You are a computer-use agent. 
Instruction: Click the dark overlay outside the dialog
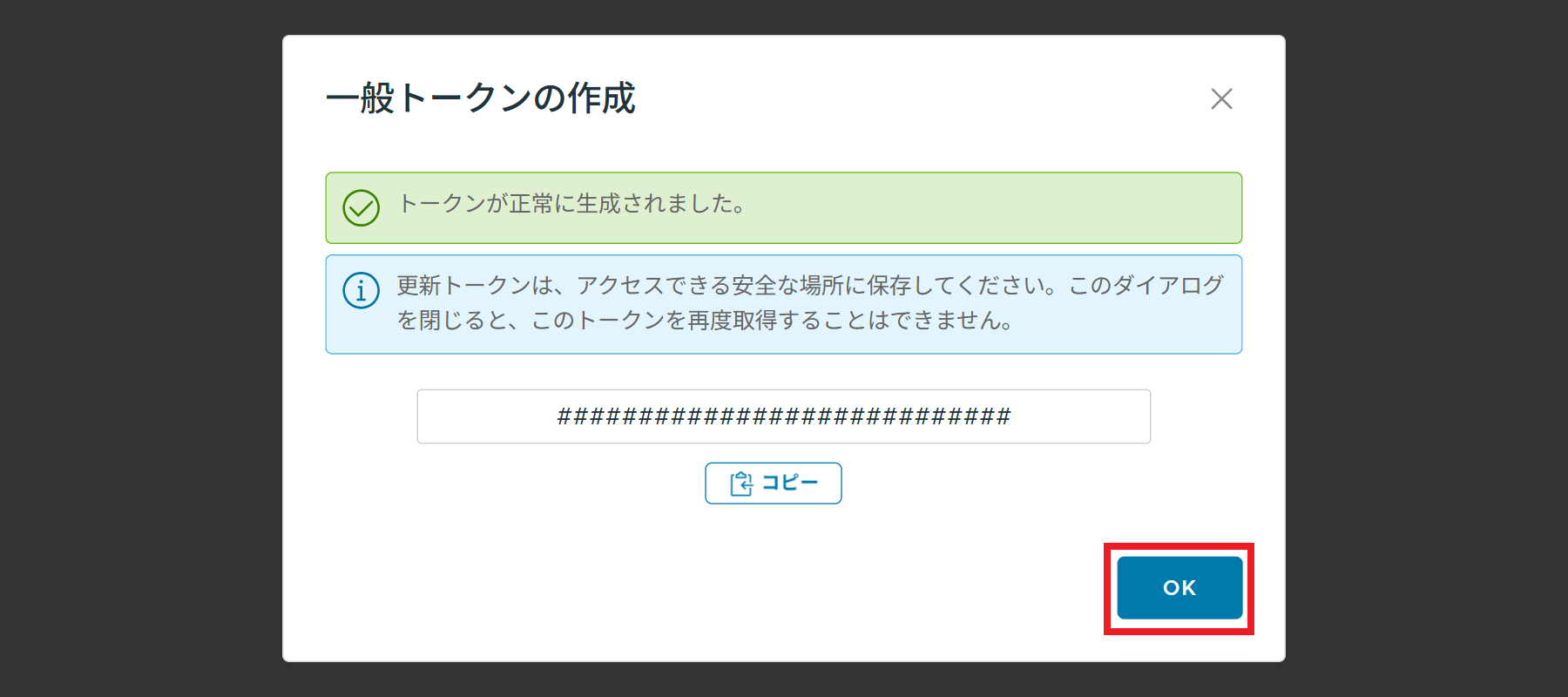pyautogui.click(x=139, y=348)
